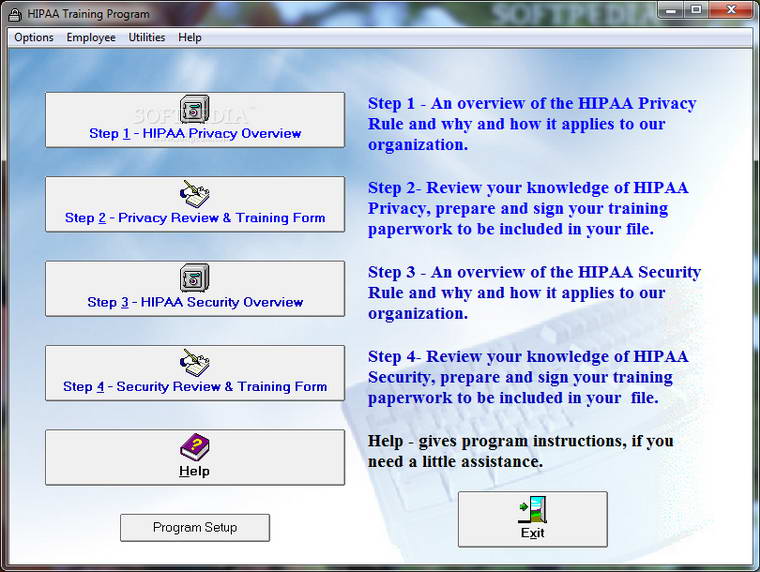This screenshot has width=760, height=572.
Task: Click the writing-hand icon on Step 4 button
Action: click(194, 363)
